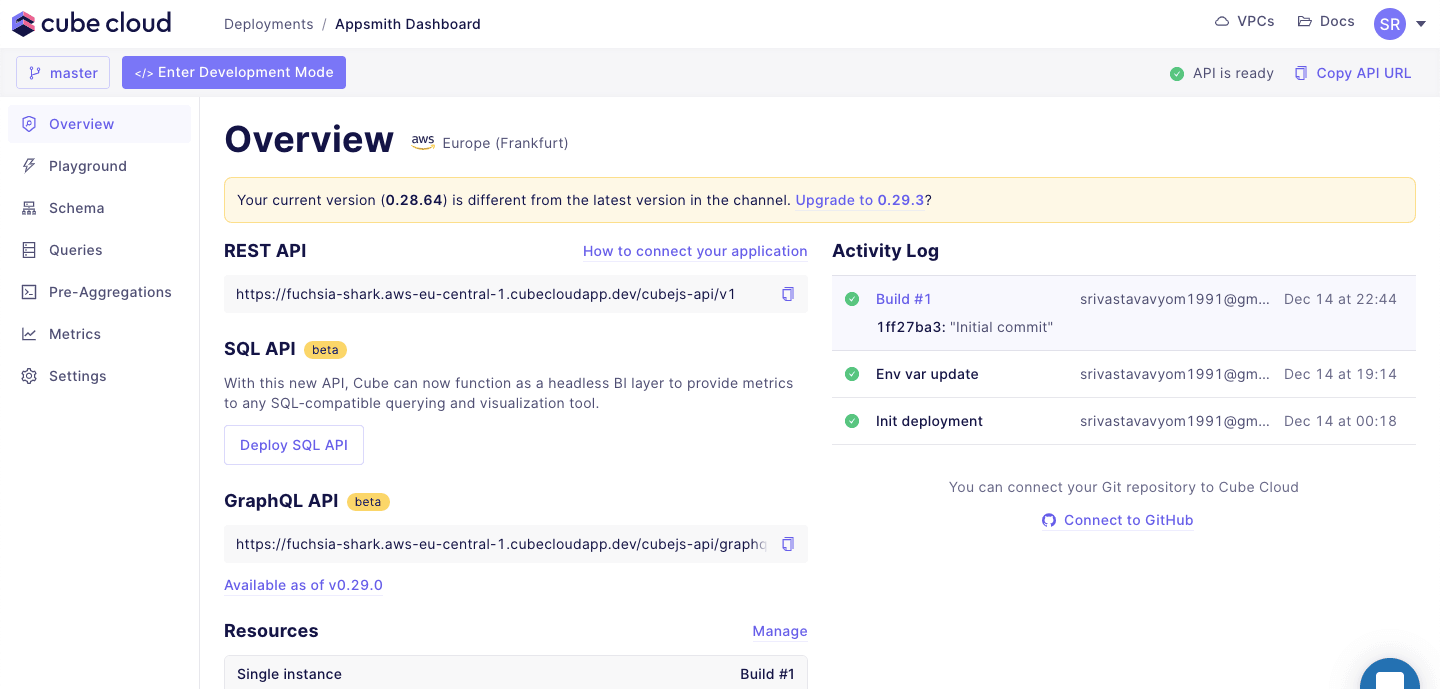Open Docs from the top bar
The image size is (1440, 689).
[x=1326, y=22]
